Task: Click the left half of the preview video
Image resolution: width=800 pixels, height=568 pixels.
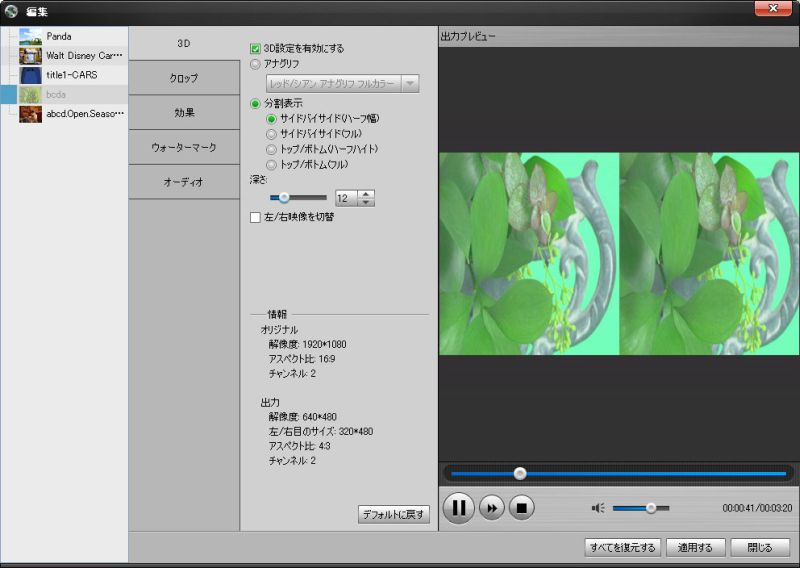Action: (529, 254)
